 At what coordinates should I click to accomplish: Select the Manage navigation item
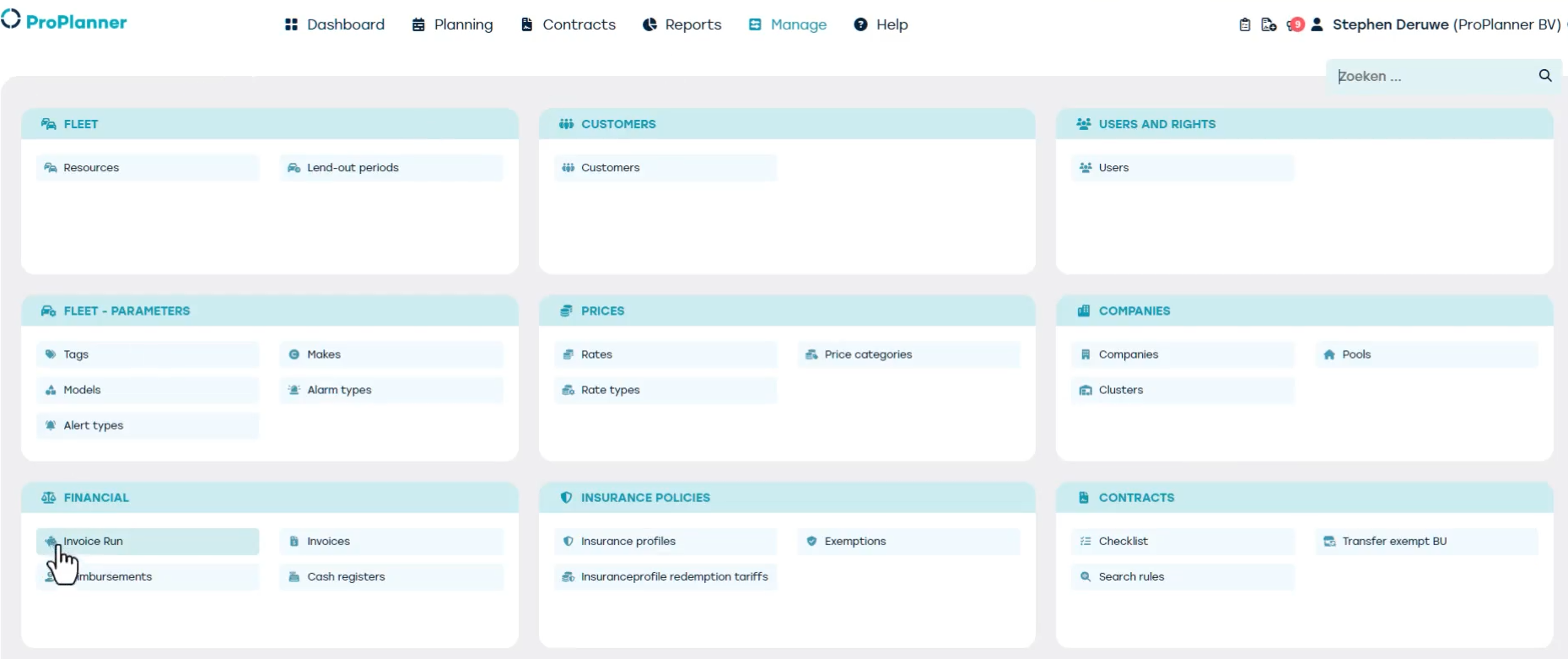pos(788,24)
